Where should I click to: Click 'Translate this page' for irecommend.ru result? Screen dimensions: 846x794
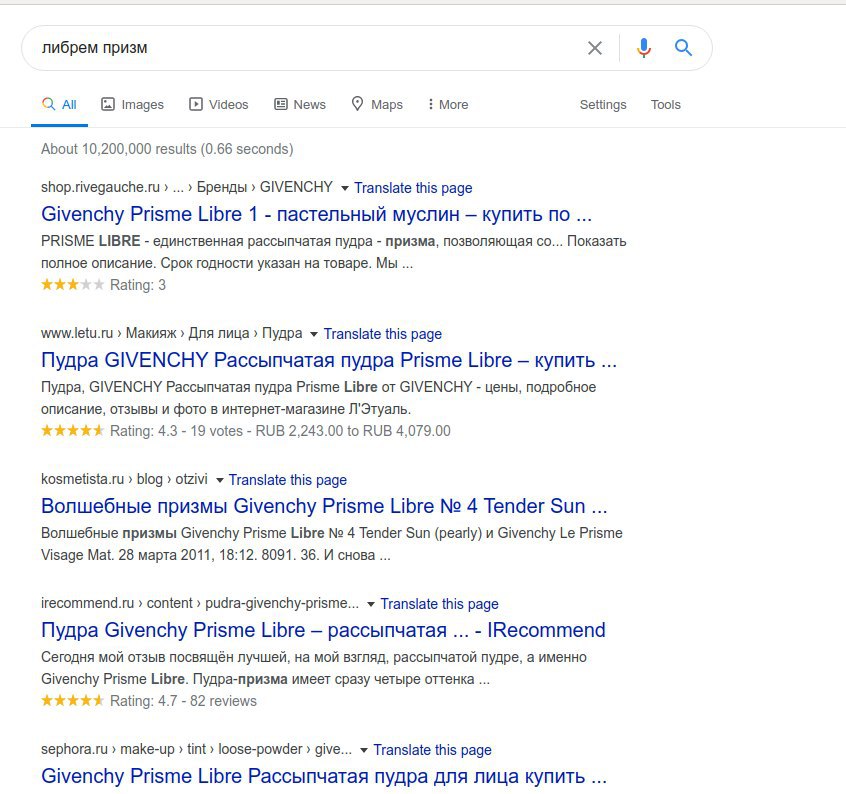(x=439, y=604)
